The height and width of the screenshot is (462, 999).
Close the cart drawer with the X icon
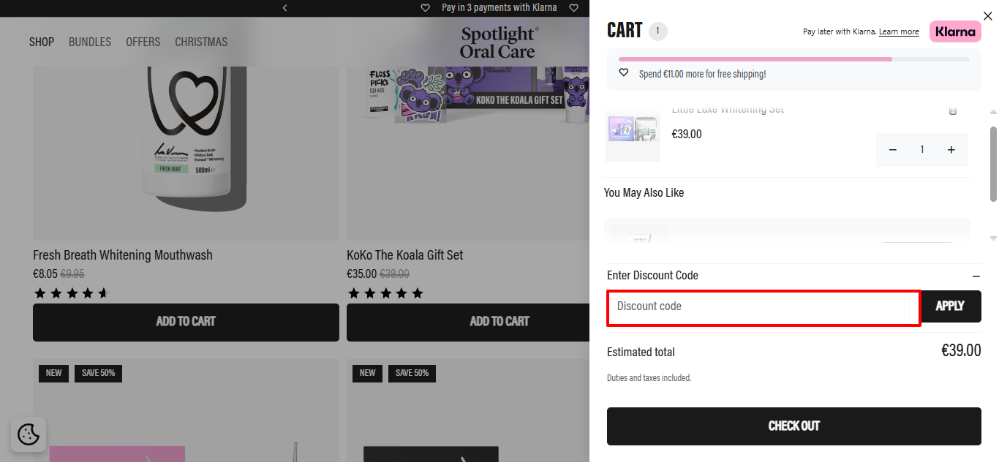click(987, 17)
